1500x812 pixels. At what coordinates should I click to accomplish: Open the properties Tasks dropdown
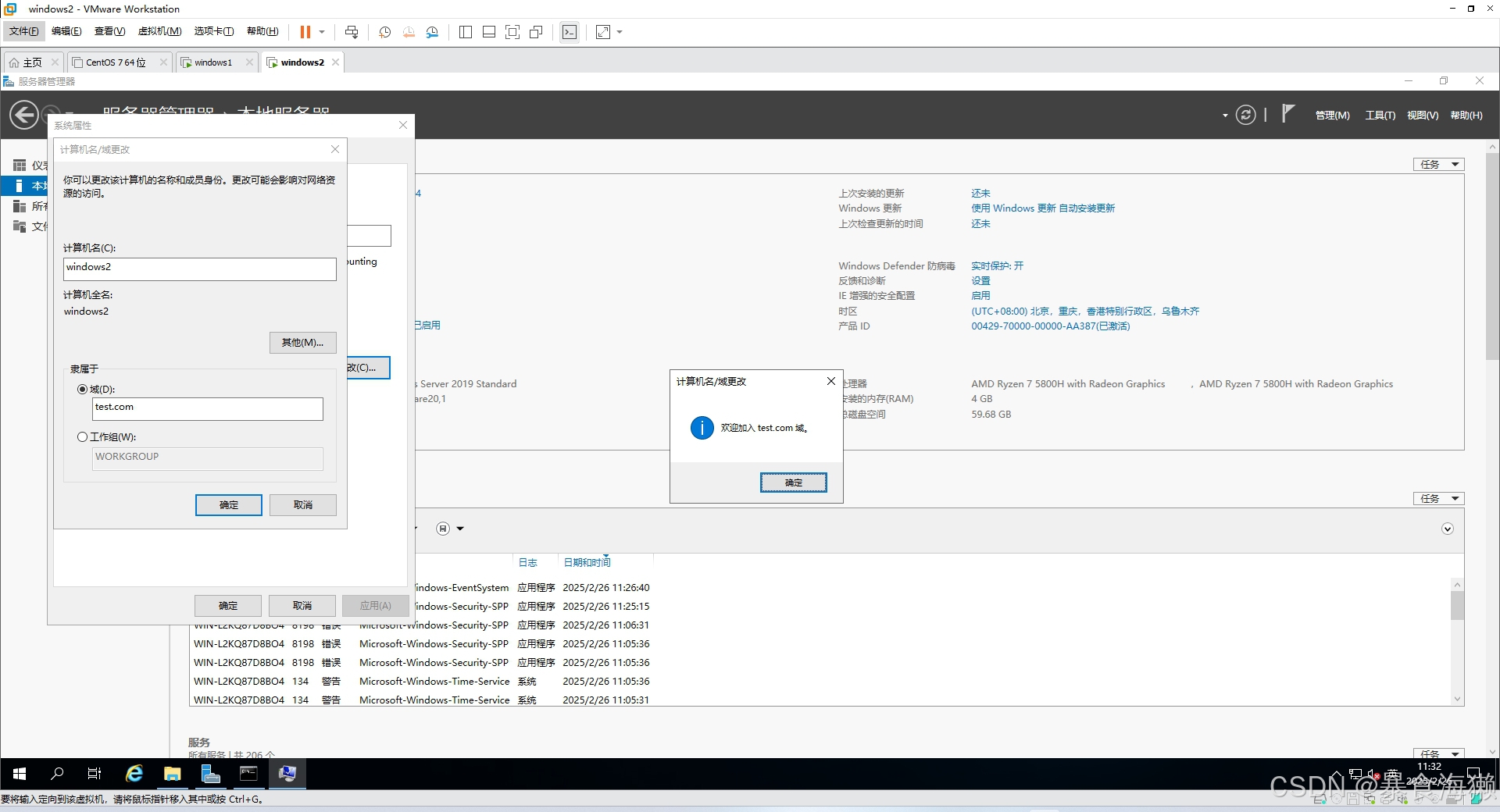coord(1438,165)
